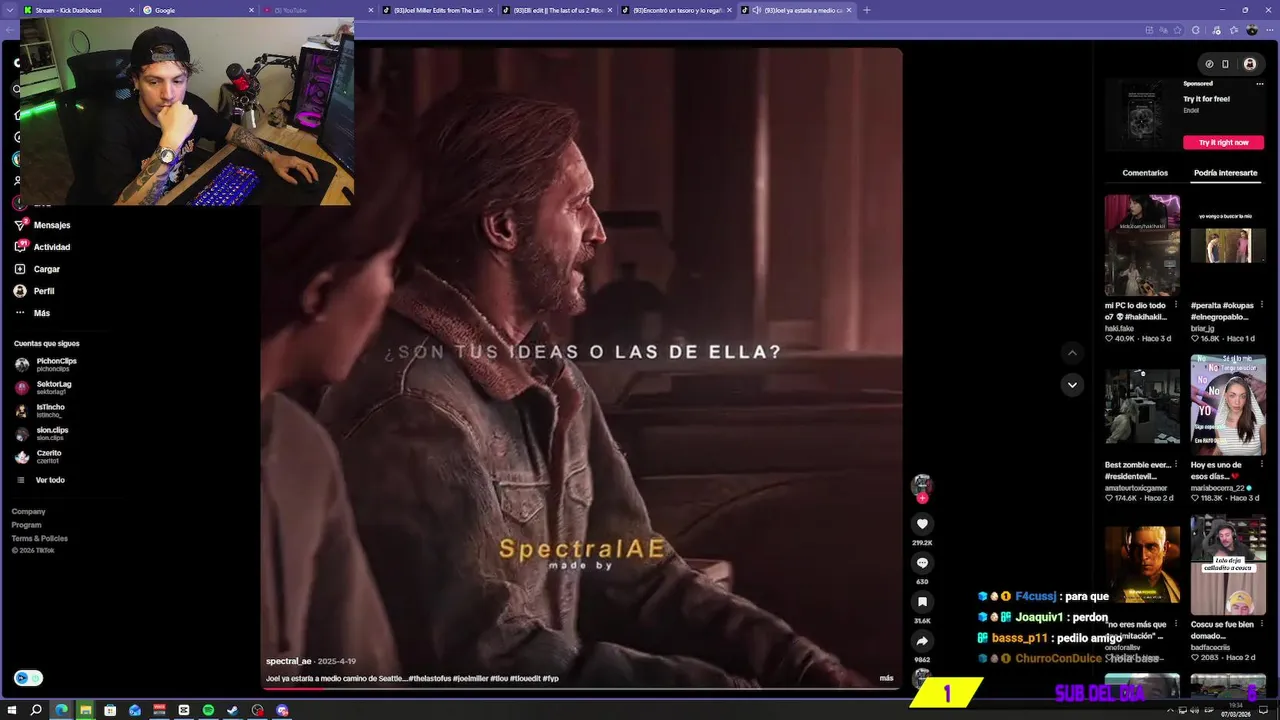This screenshot has height=720, width=1280.
Task: Switch to the Podría interesarte tab
Action: point(1225,173)
